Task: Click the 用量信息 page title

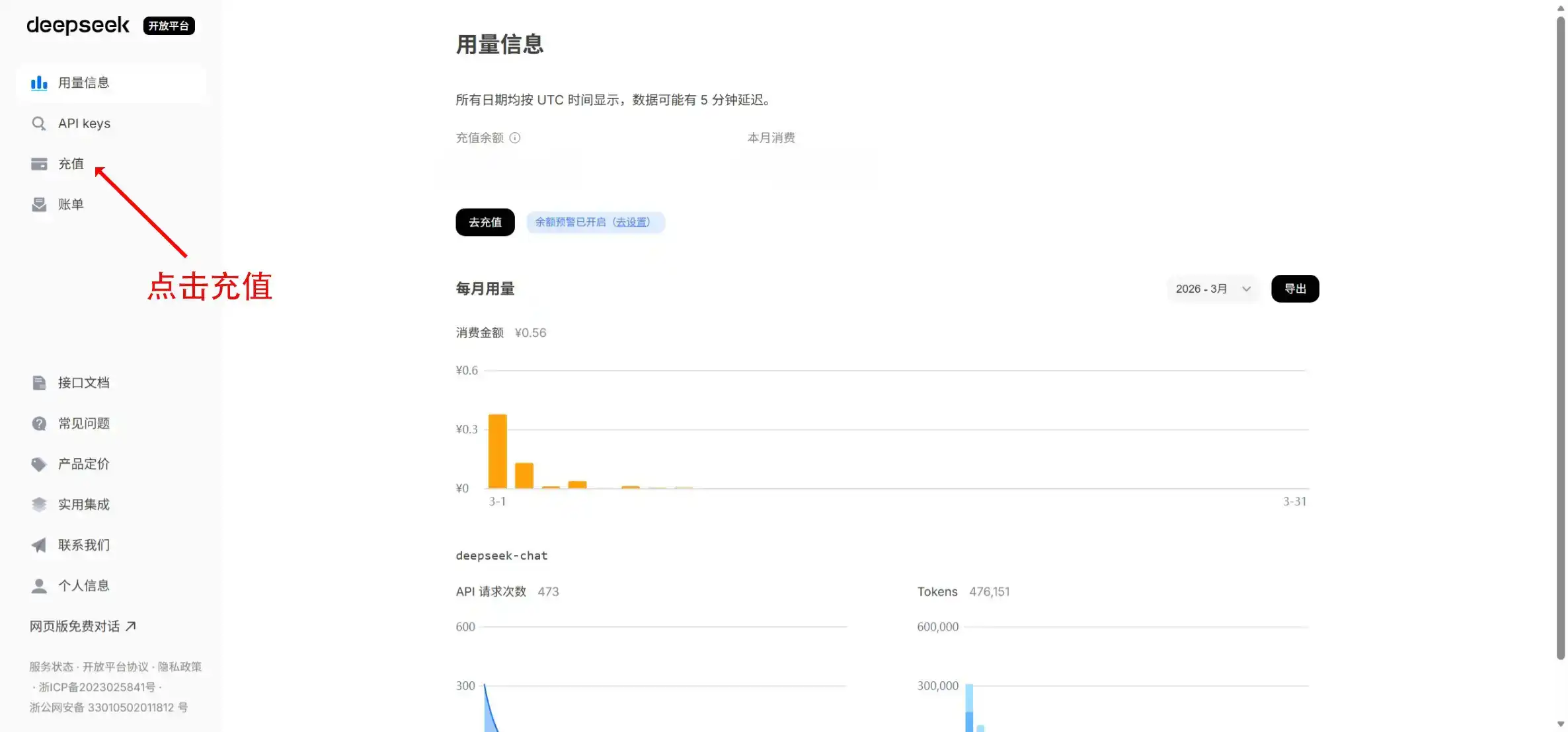Action: (500, 45)
